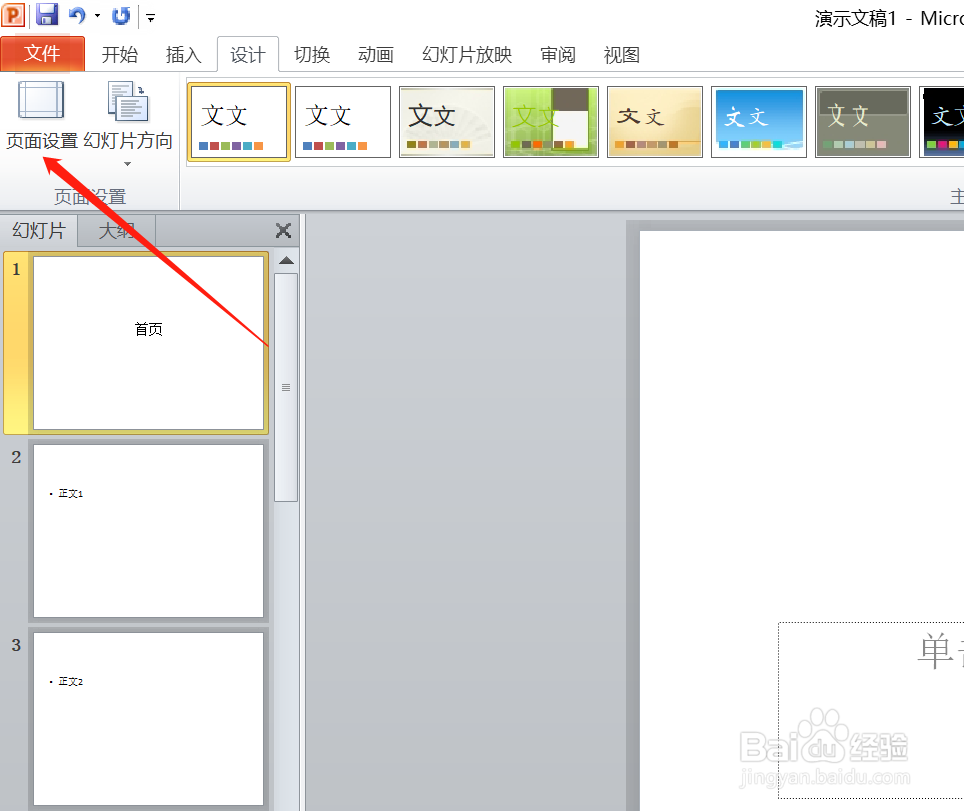The width and height of the screenshot is (964, 811).
Task: Apply the black theme thumbnail
Action: (942, 122)
